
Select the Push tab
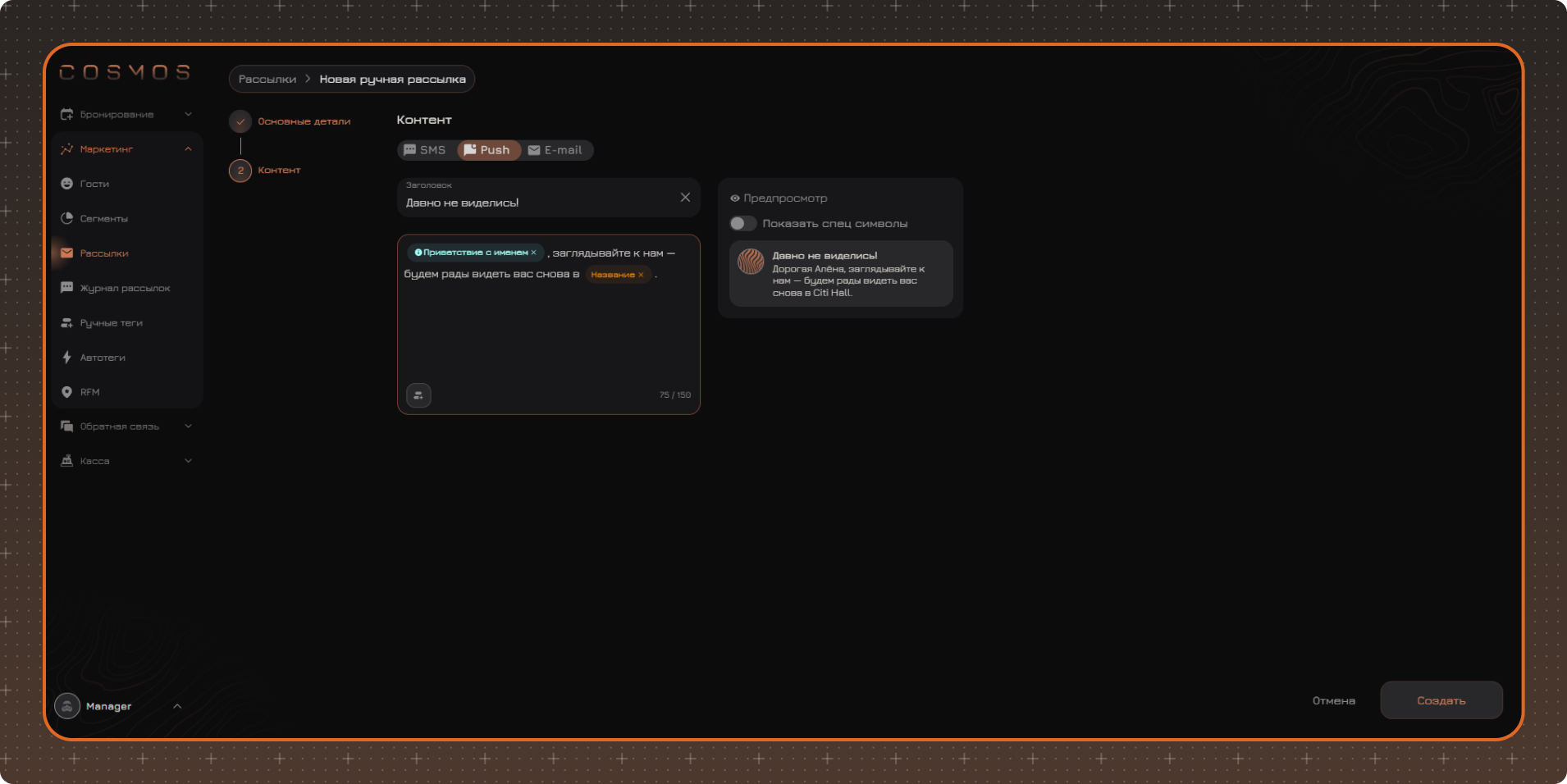[x=488, y=150]
